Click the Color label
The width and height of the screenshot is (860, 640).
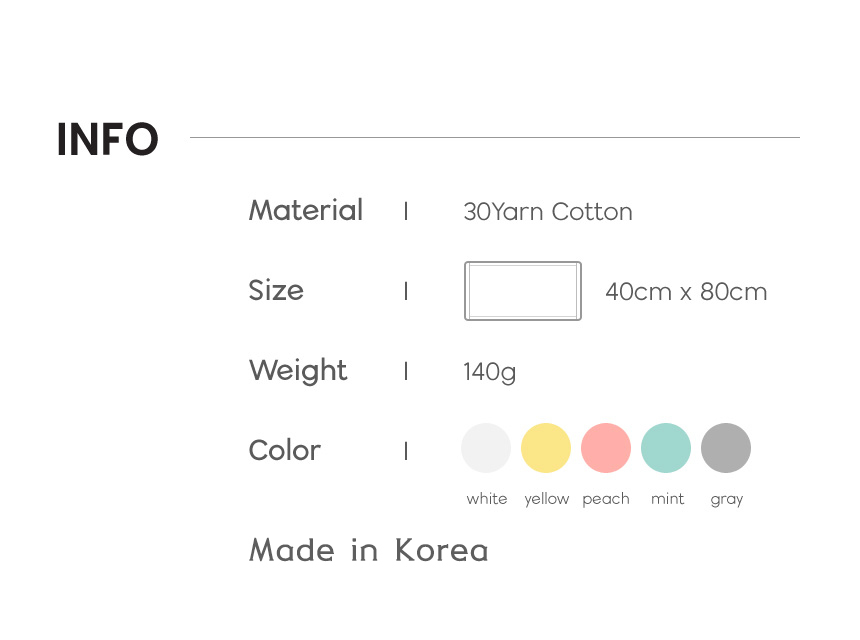(x=285, y=450)
